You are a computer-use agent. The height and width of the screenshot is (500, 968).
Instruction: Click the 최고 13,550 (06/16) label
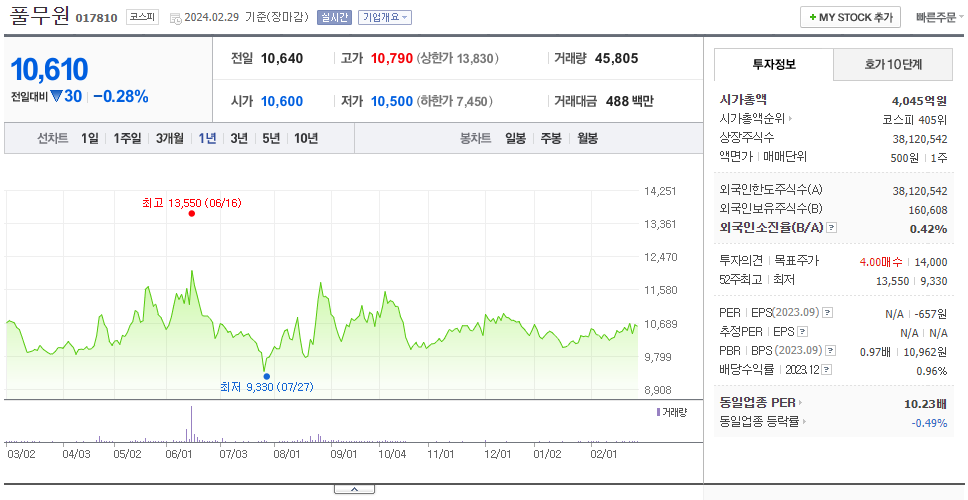pos(191,202)
